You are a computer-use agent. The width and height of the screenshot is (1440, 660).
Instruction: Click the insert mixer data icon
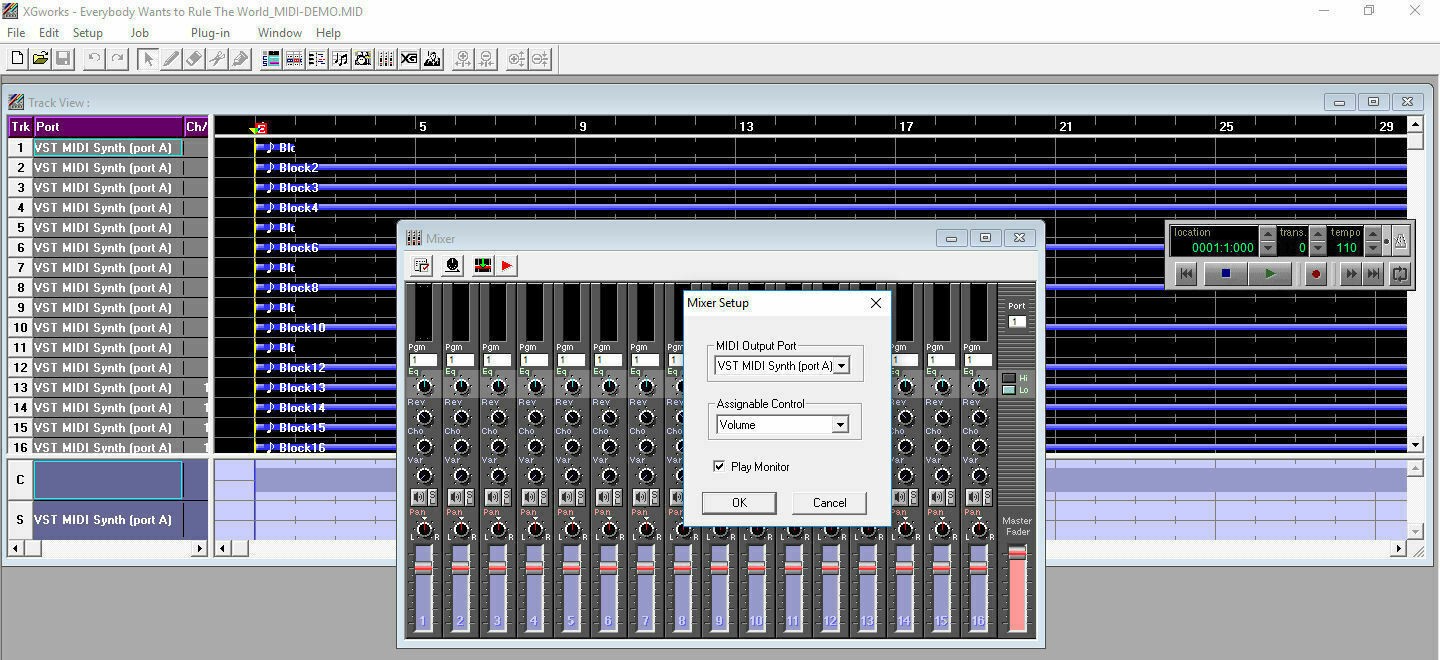[484, 265]
